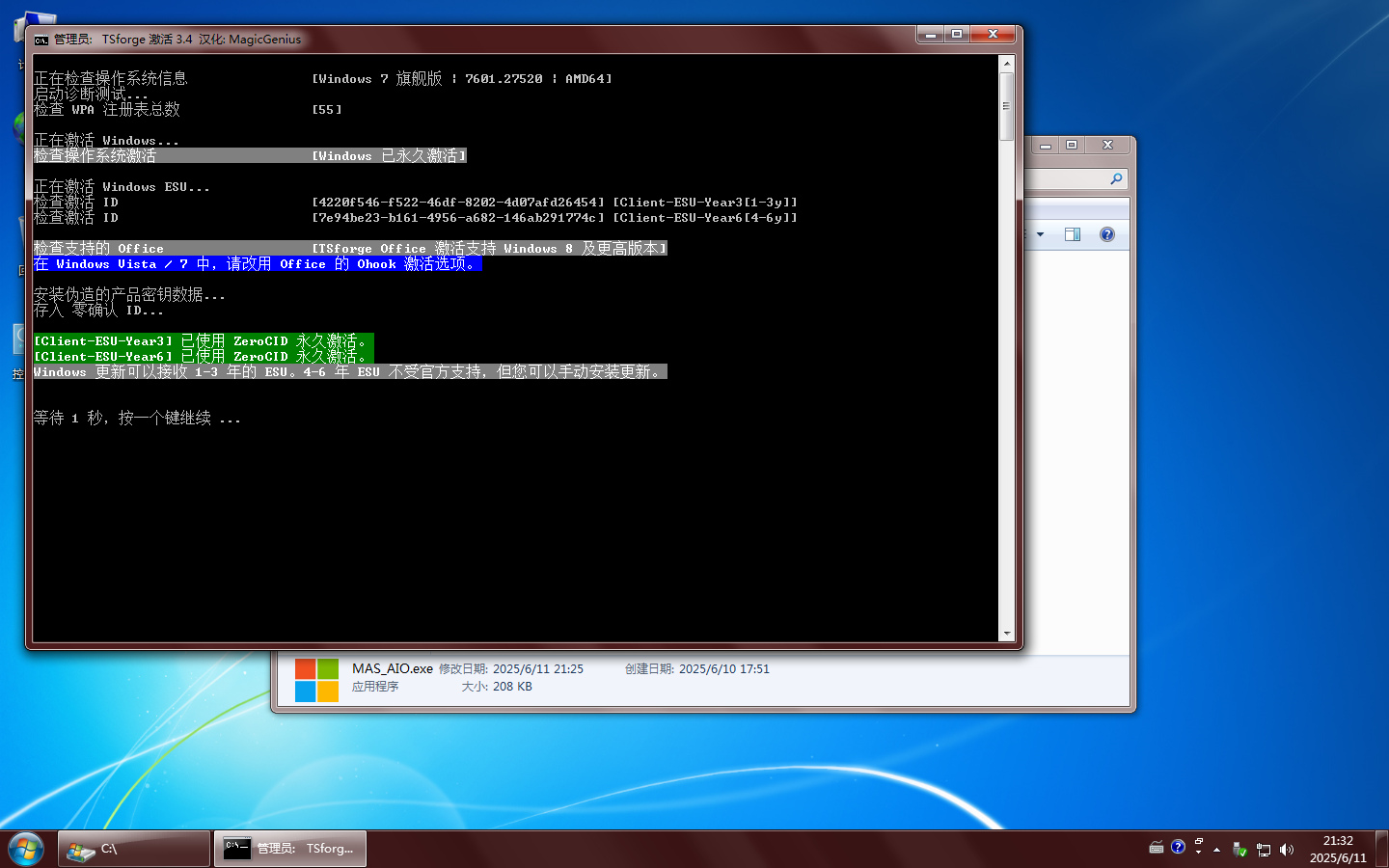Viewport: 1389px width, 868px height.
Task: Click the network connection tray icon
Action: 1263,850
